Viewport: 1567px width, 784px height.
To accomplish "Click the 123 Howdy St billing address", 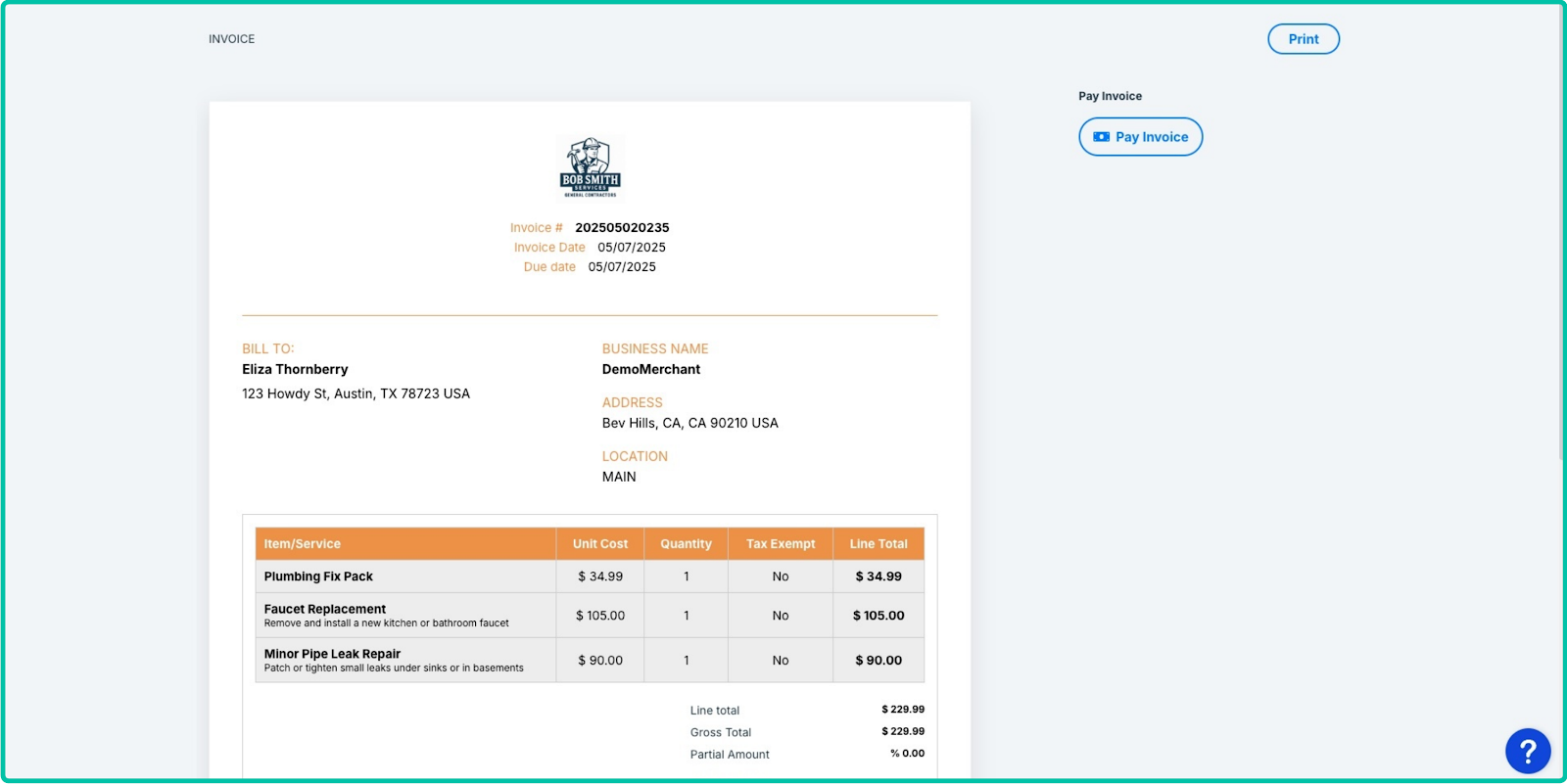I will [356, 393].
